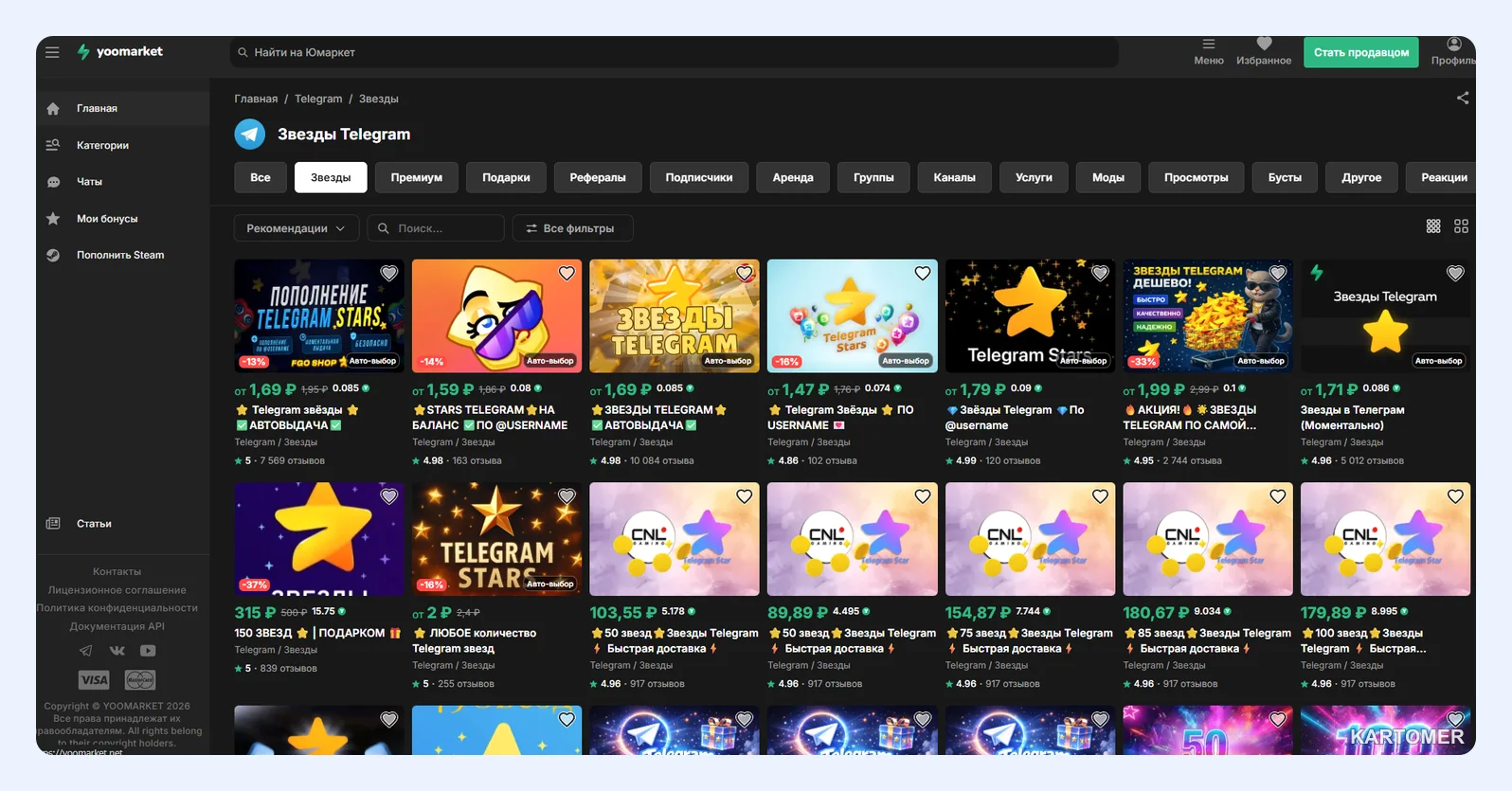Open Статьи in sidebar

point(123,524)
